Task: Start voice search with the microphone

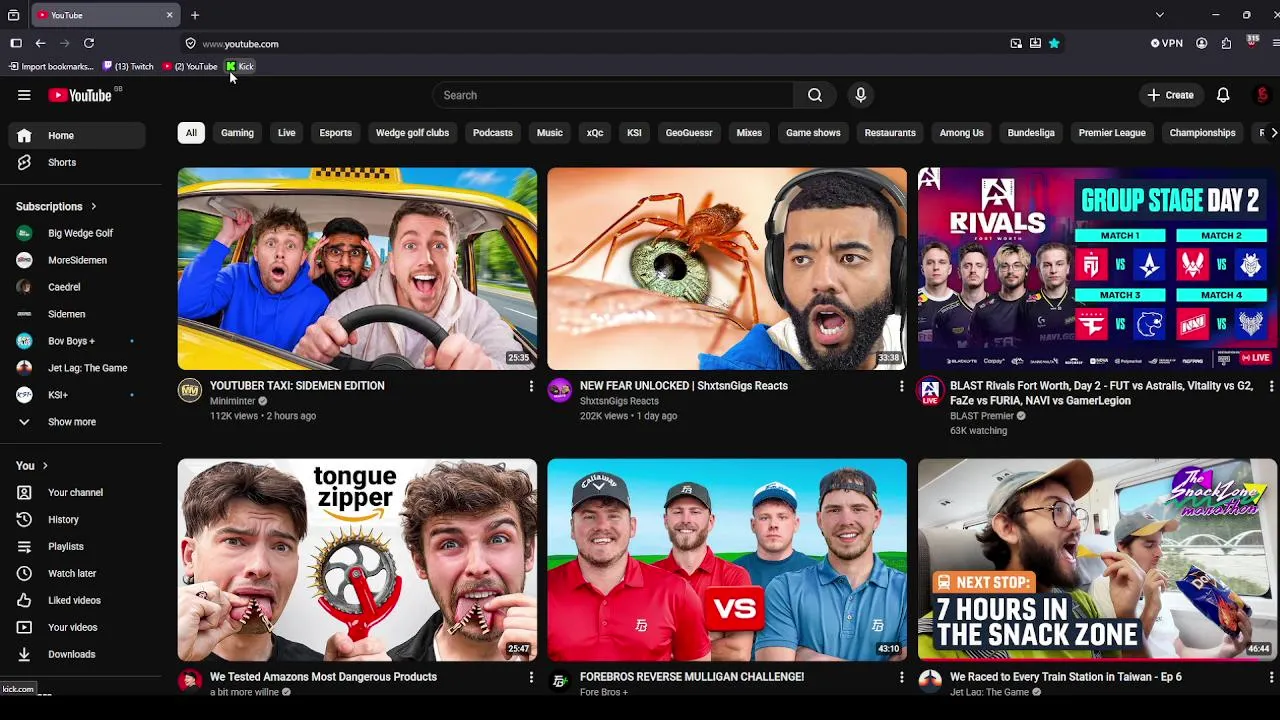Action: click(860, 95)
